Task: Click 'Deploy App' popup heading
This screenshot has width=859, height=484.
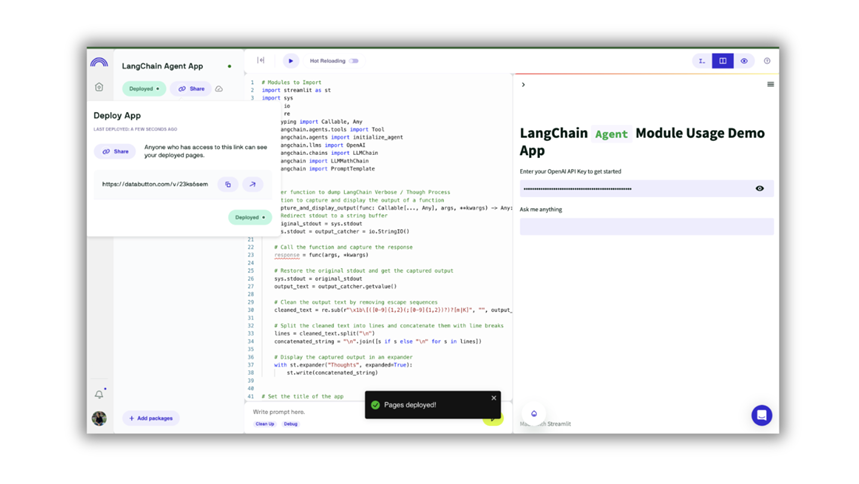Action: coord(117,116)
